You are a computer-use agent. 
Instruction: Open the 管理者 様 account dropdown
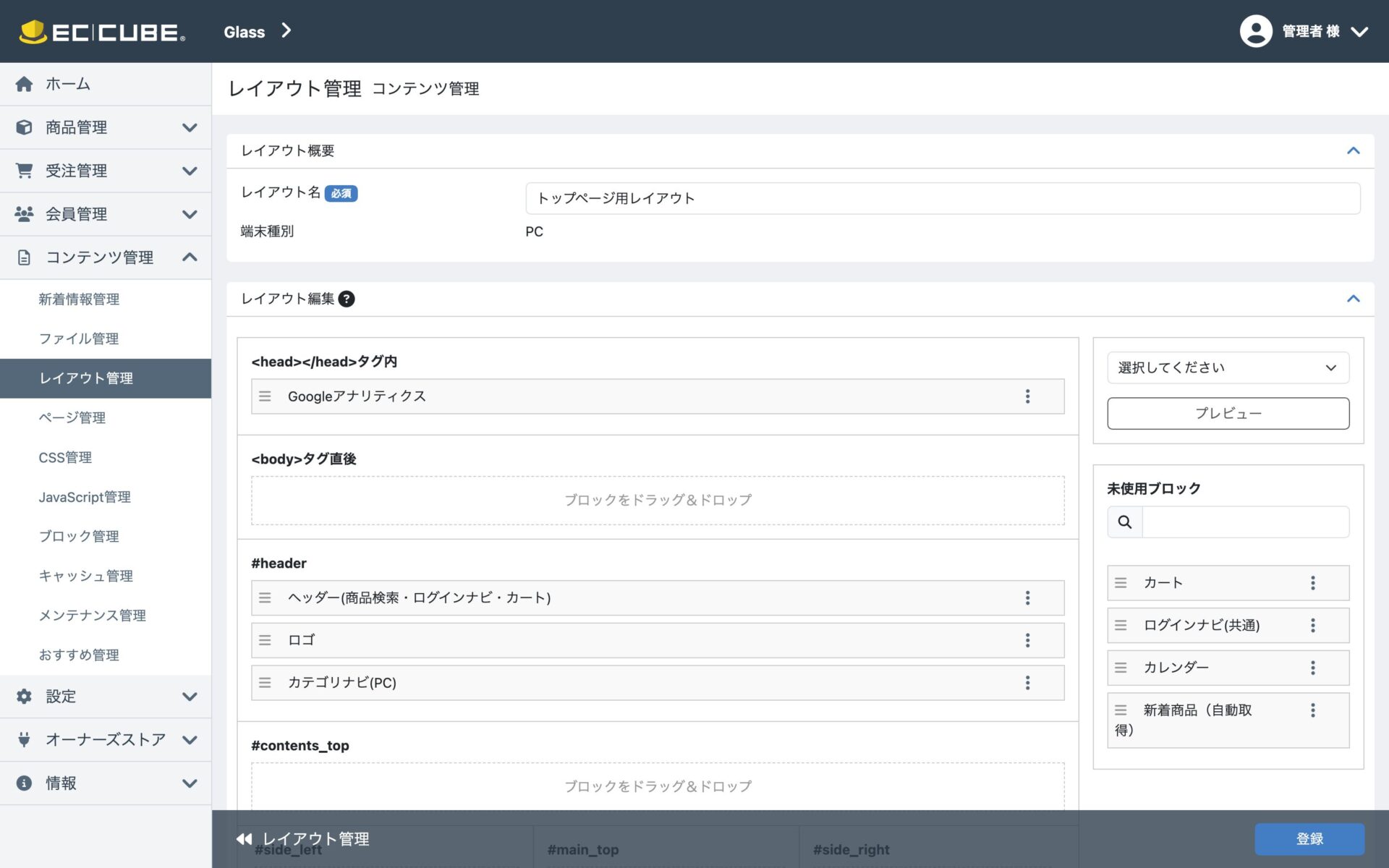1304,31
